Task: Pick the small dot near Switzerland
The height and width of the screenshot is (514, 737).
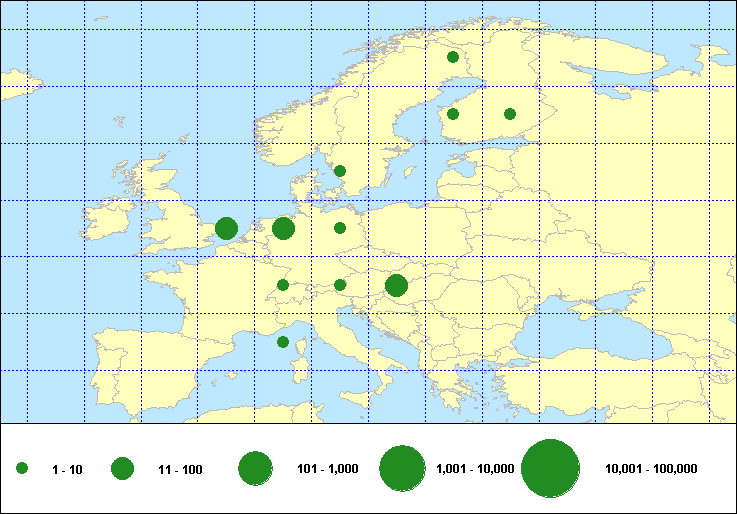Action: tap(283, 285)
